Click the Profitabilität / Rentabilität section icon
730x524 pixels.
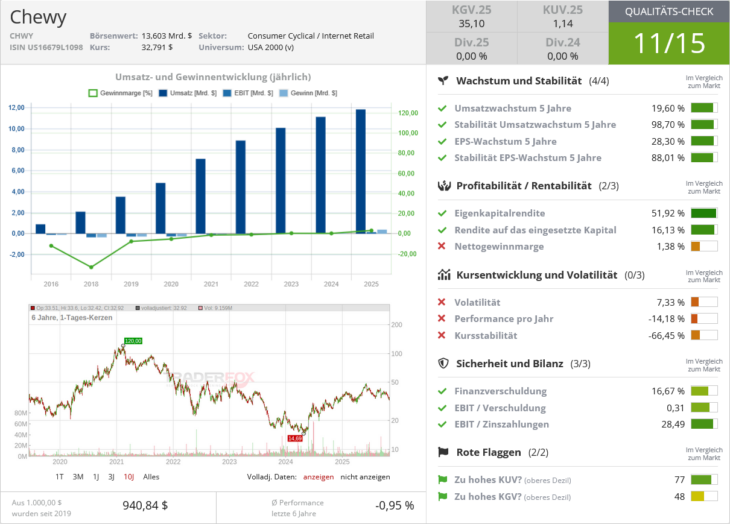(x=443, y=186)
